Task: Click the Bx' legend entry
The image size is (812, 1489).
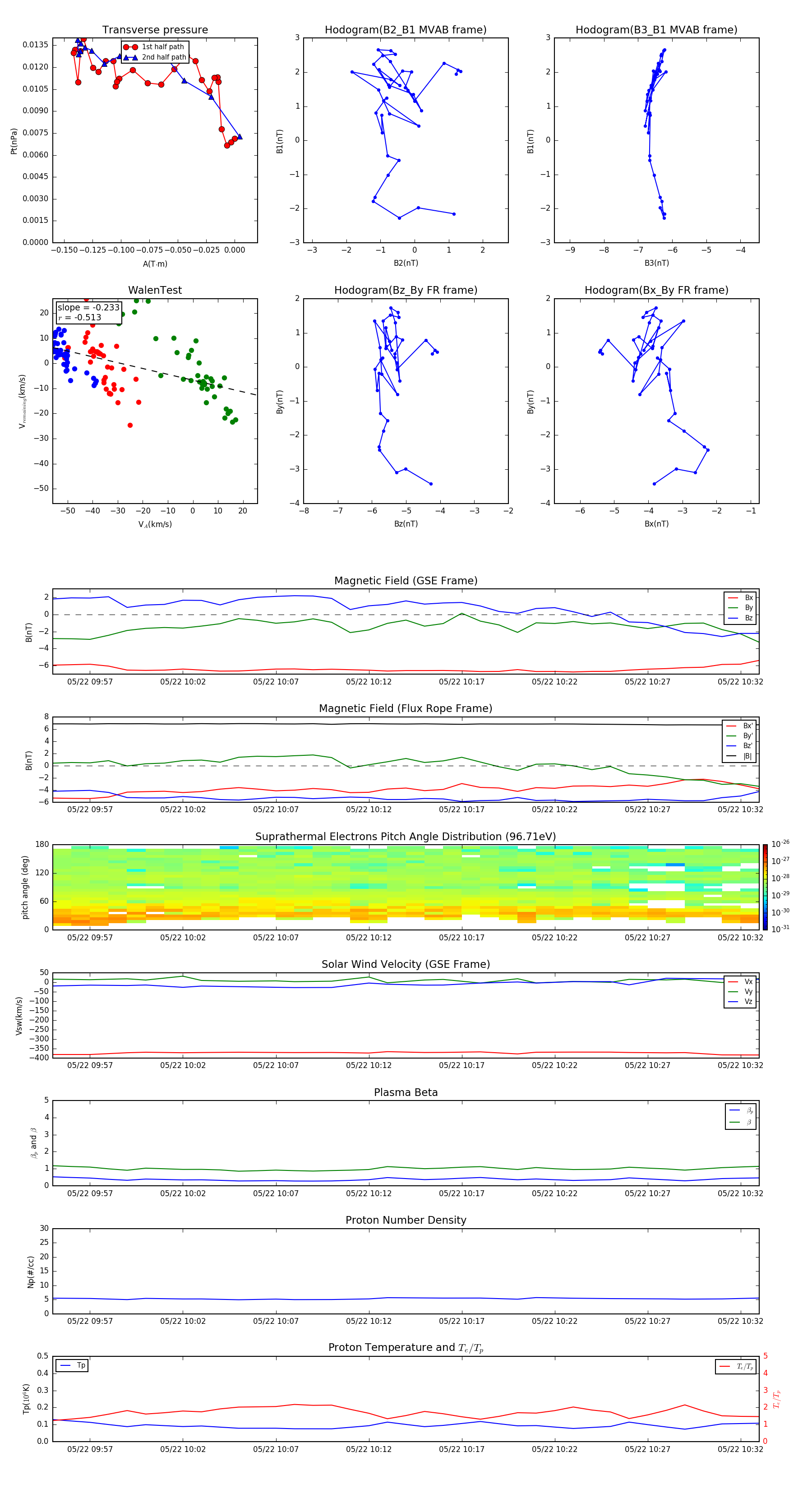Action: point(740,726)
